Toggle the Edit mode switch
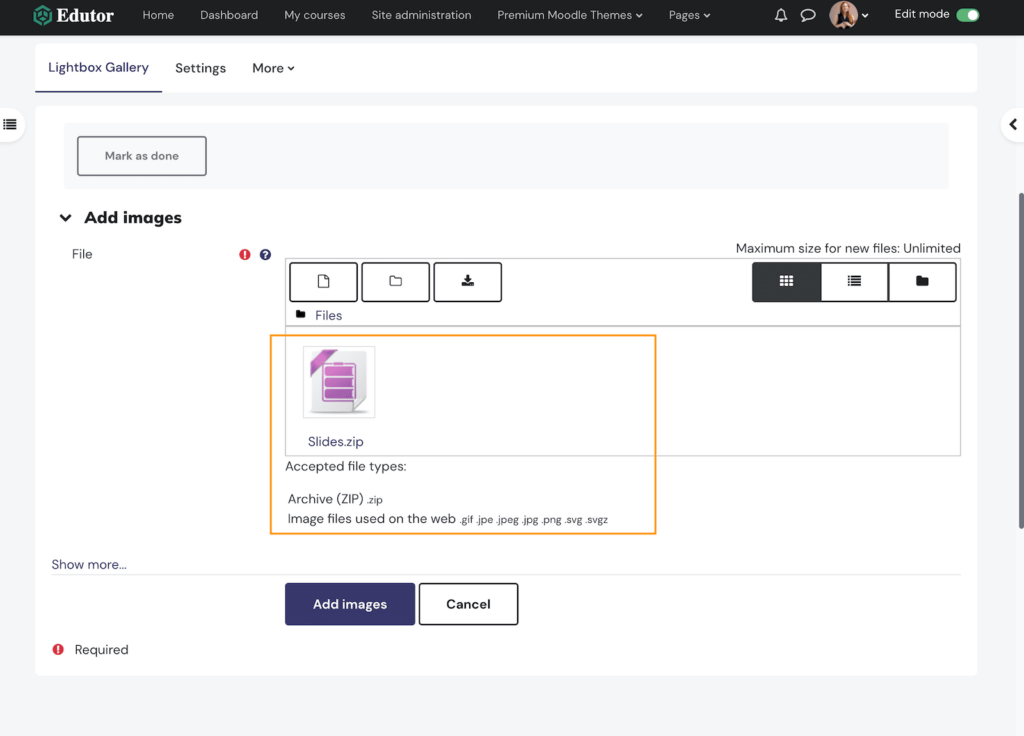This screenshot has height=736, width=1024. point(967,15)
